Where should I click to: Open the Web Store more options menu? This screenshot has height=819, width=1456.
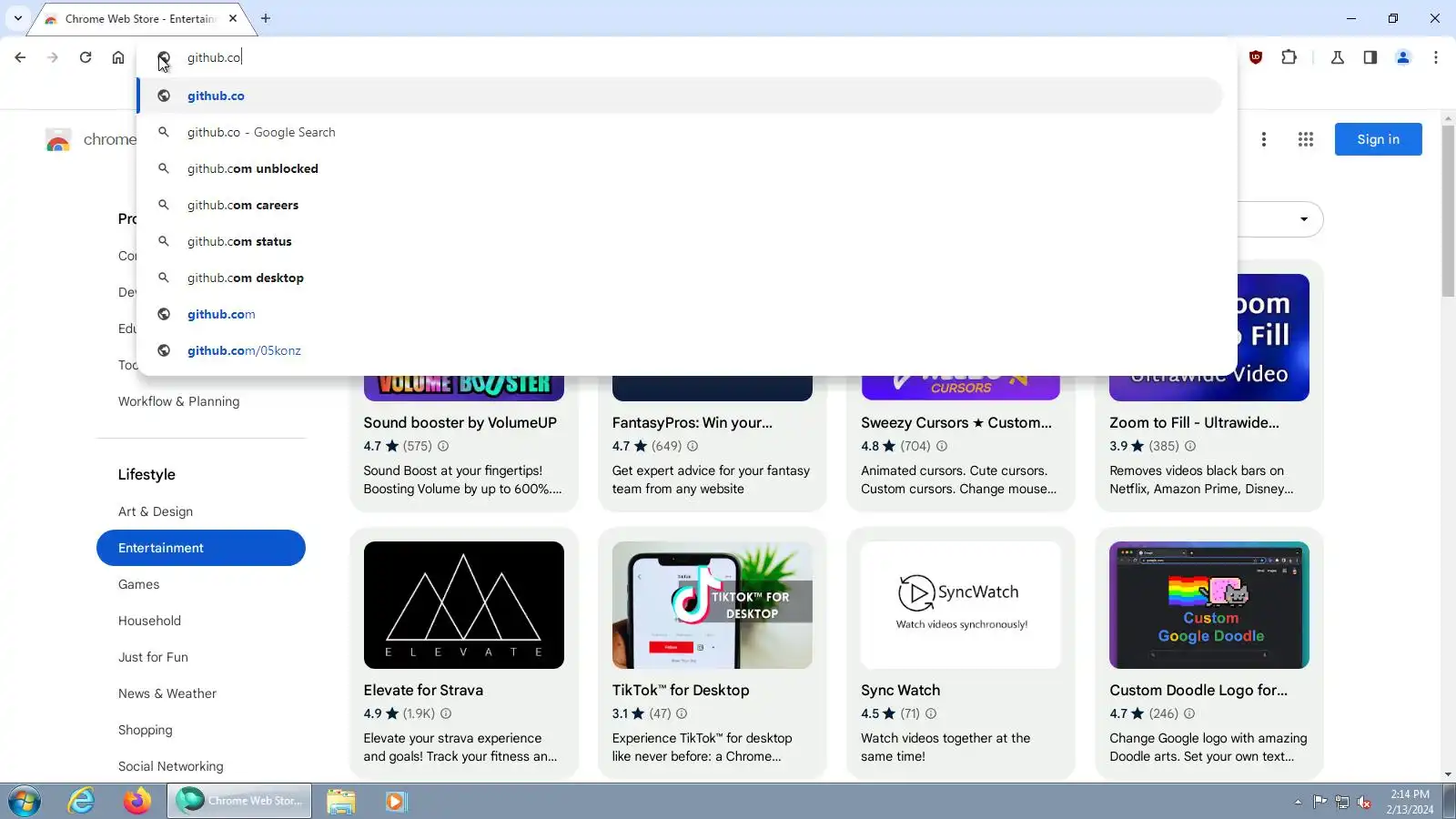[1263, 139]
